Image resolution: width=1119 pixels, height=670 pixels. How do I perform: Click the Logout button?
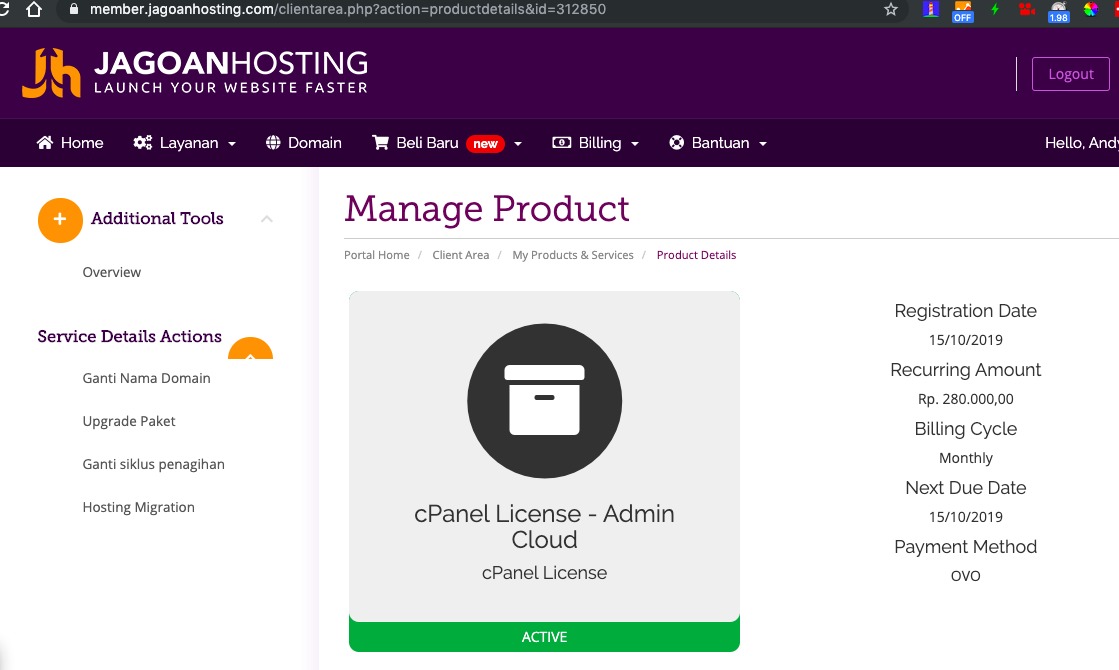pos(1070,73)
